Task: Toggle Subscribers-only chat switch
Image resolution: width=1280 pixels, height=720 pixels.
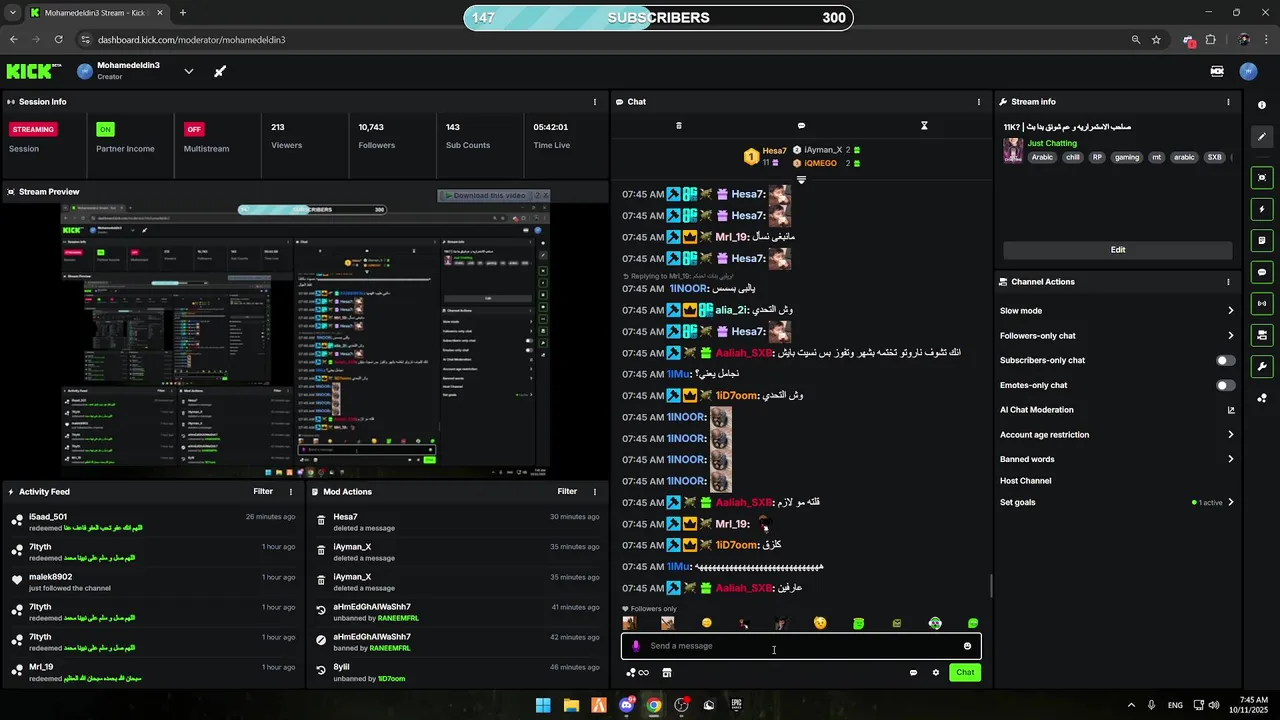Action: 1225,360
